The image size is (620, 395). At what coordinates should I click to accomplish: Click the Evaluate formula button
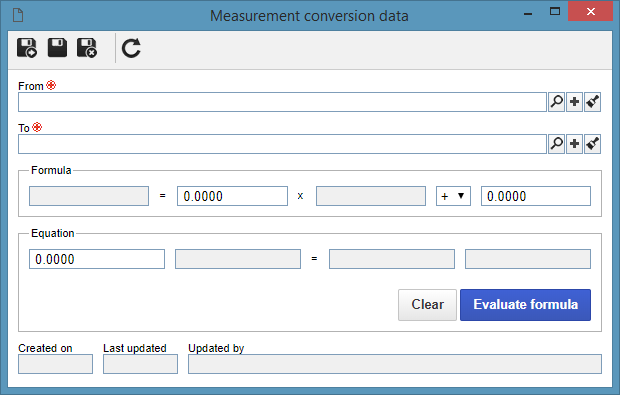(x=525, y=305)
